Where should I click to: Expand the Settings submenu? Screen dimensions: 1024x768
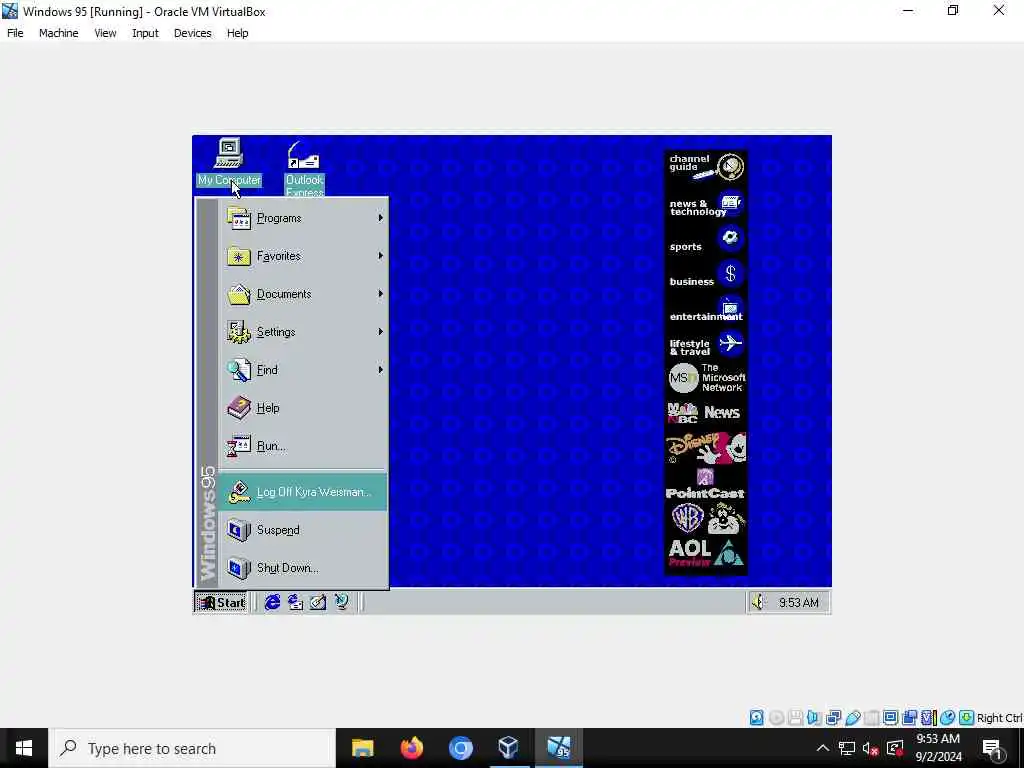(304, 332)
